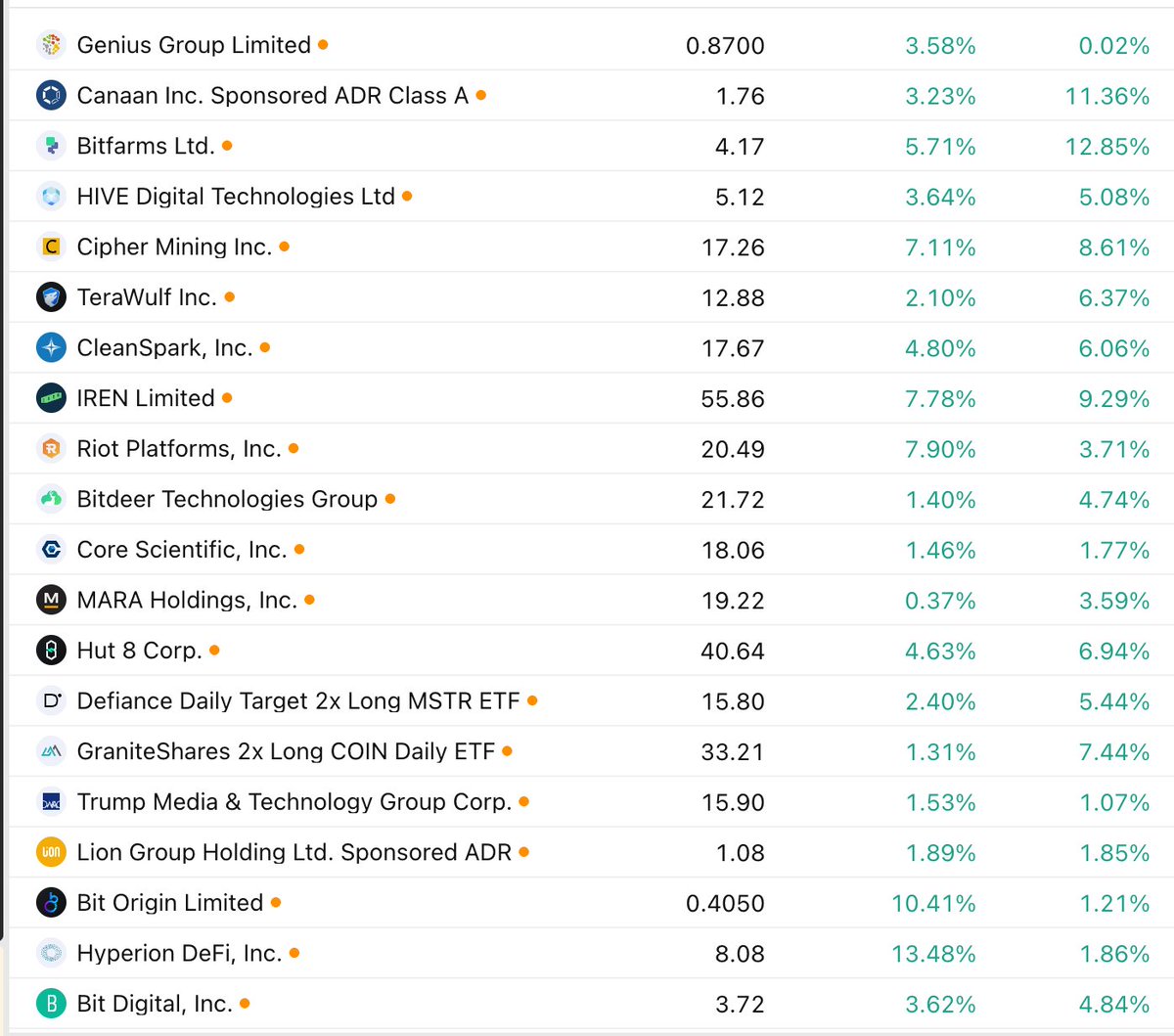Viewport: 1174px width, 1036px height.
Task: Click Trump Media 1.07% value
Action: coord(1114,803)
